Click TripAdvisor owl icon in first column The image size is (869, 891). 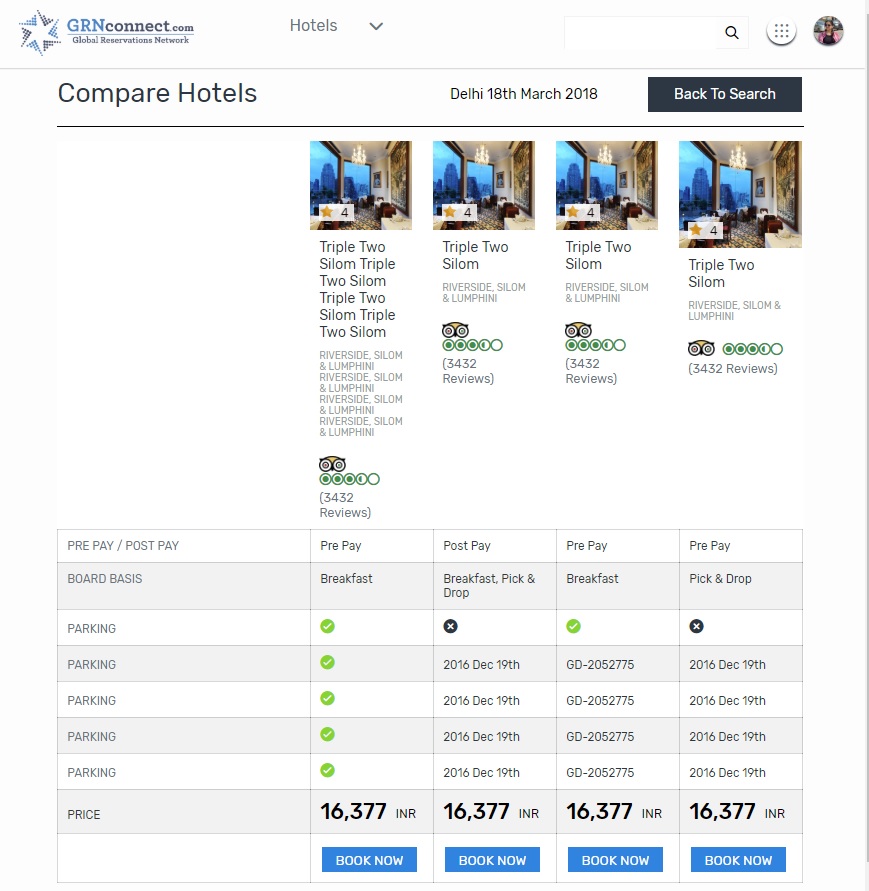[x=332, y=464]
